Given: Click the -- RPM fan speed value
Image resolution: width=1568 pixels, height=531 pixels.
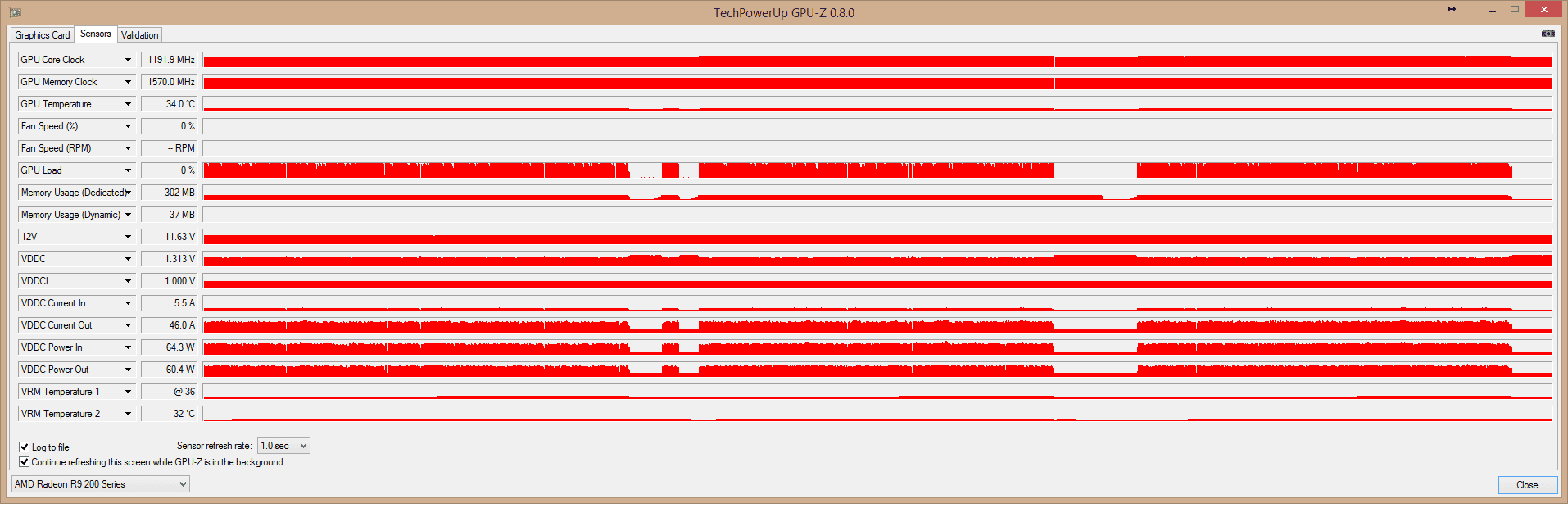Looking at the screenshot, I should 169,148.
